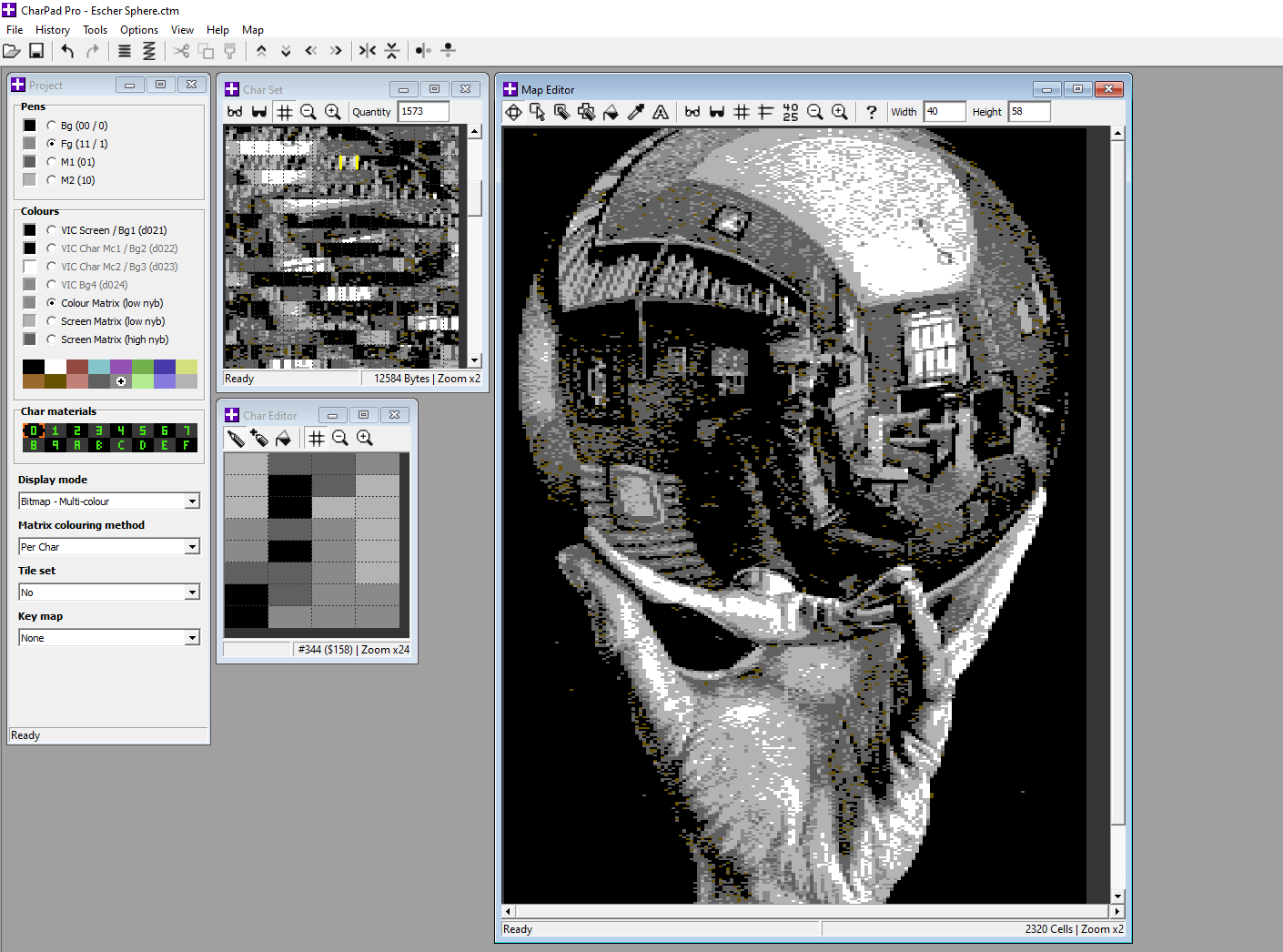Viewport: 1283px width, 952px height.
Task: Click the shift up double-chevron icon
Action: [261, 51]
